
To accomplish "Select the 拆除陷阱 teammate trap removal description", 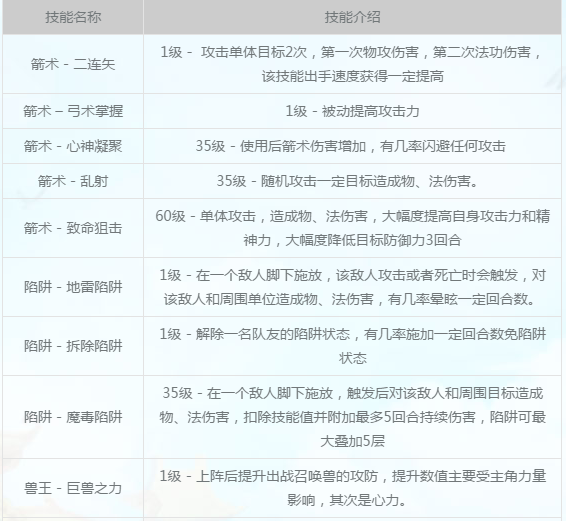I will tap(352, 346).
